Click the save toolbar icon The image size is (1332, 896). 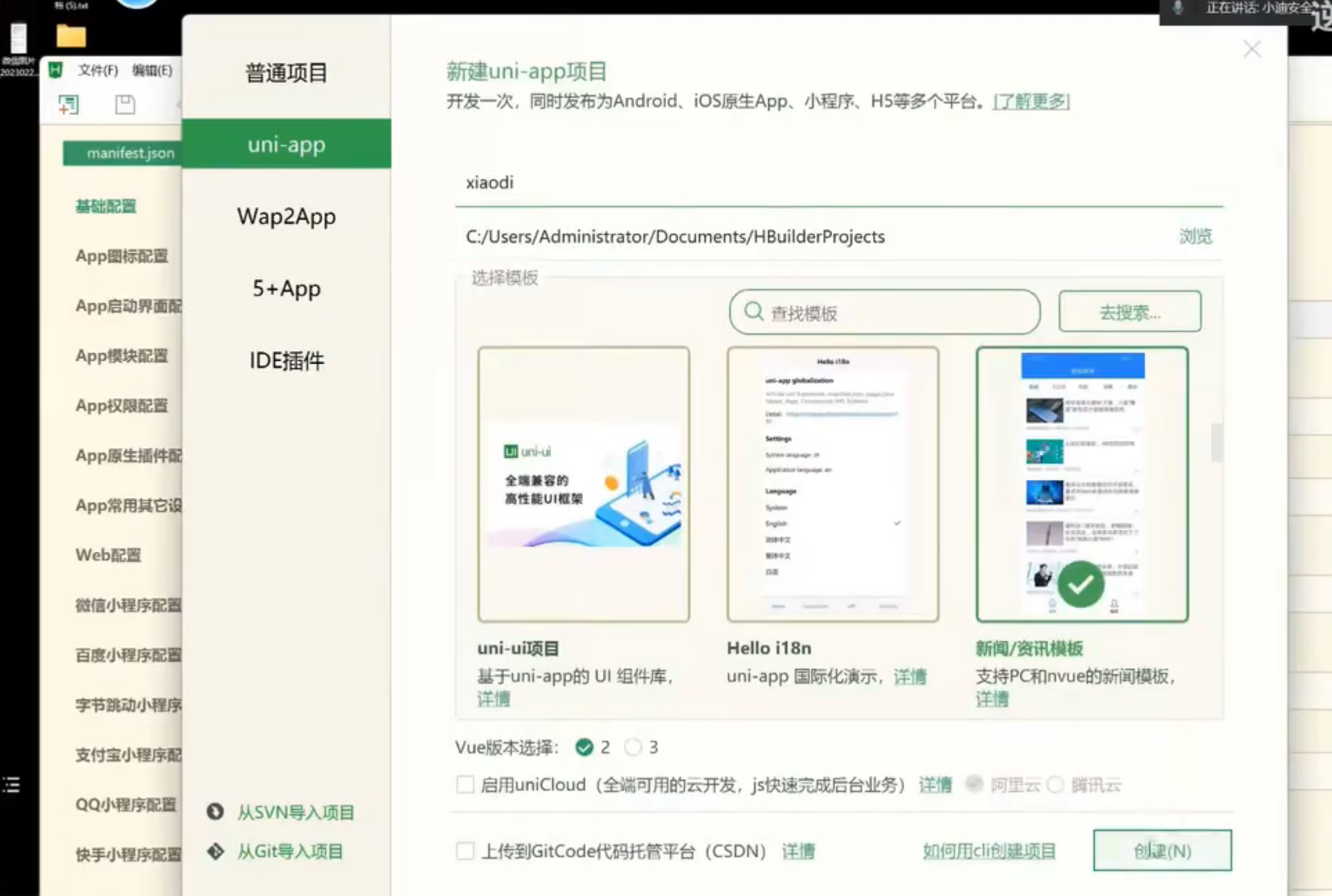point(125,105)
